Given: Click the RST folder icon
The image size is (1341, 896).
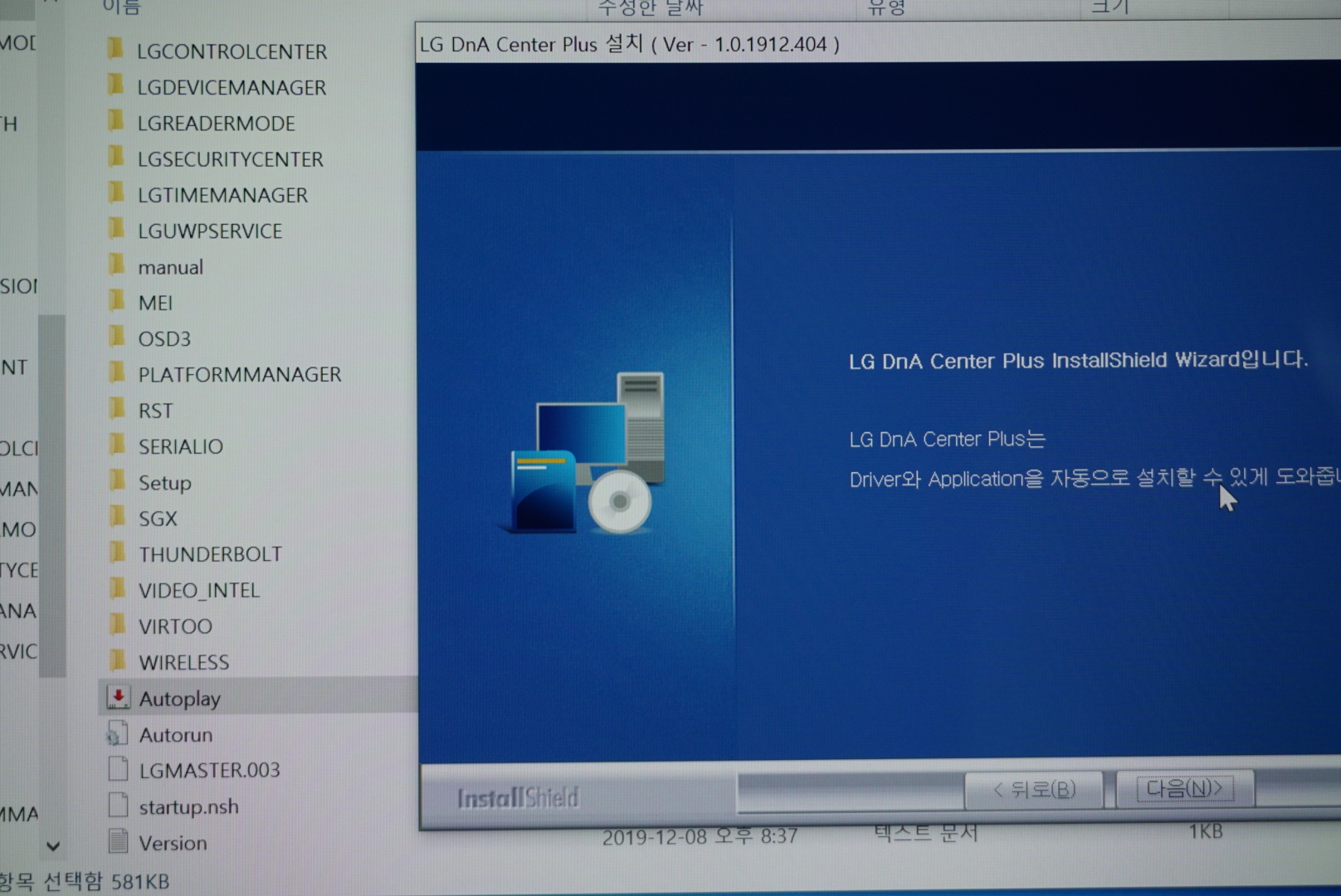Looking at the screenshot, I should (117, 408).
